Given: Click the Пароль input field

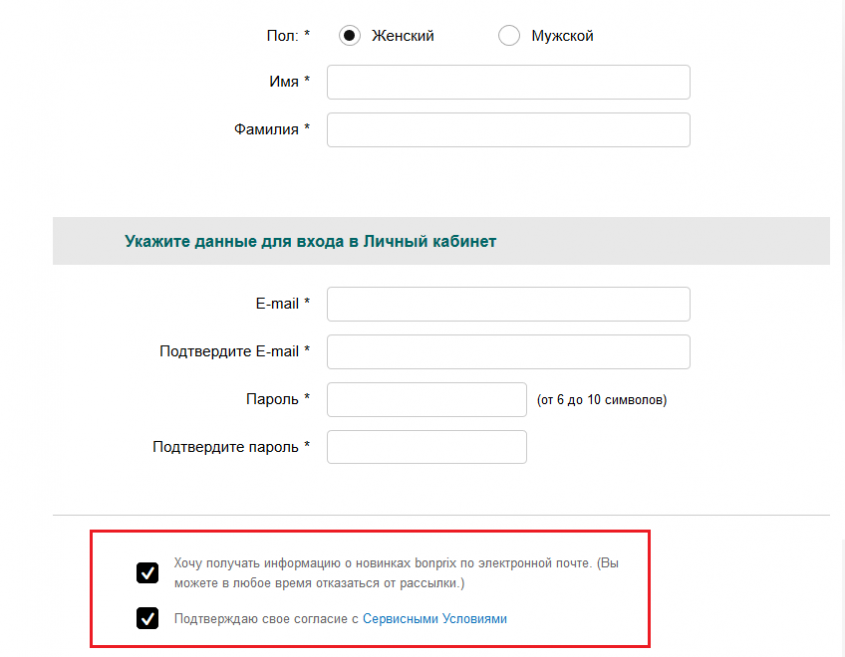Looking at the screenshot, I should click(x=427, y=399).
